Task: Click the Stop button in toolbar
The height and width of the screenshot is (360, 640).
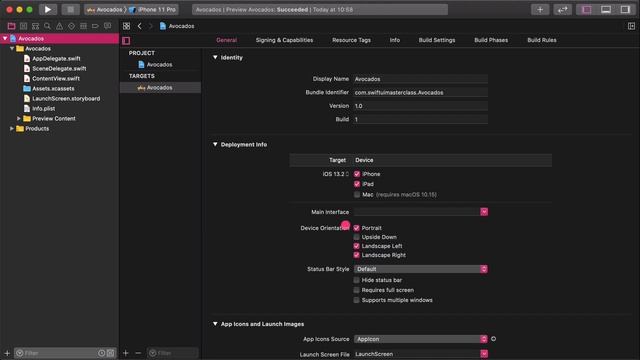Action: [70, 9]
